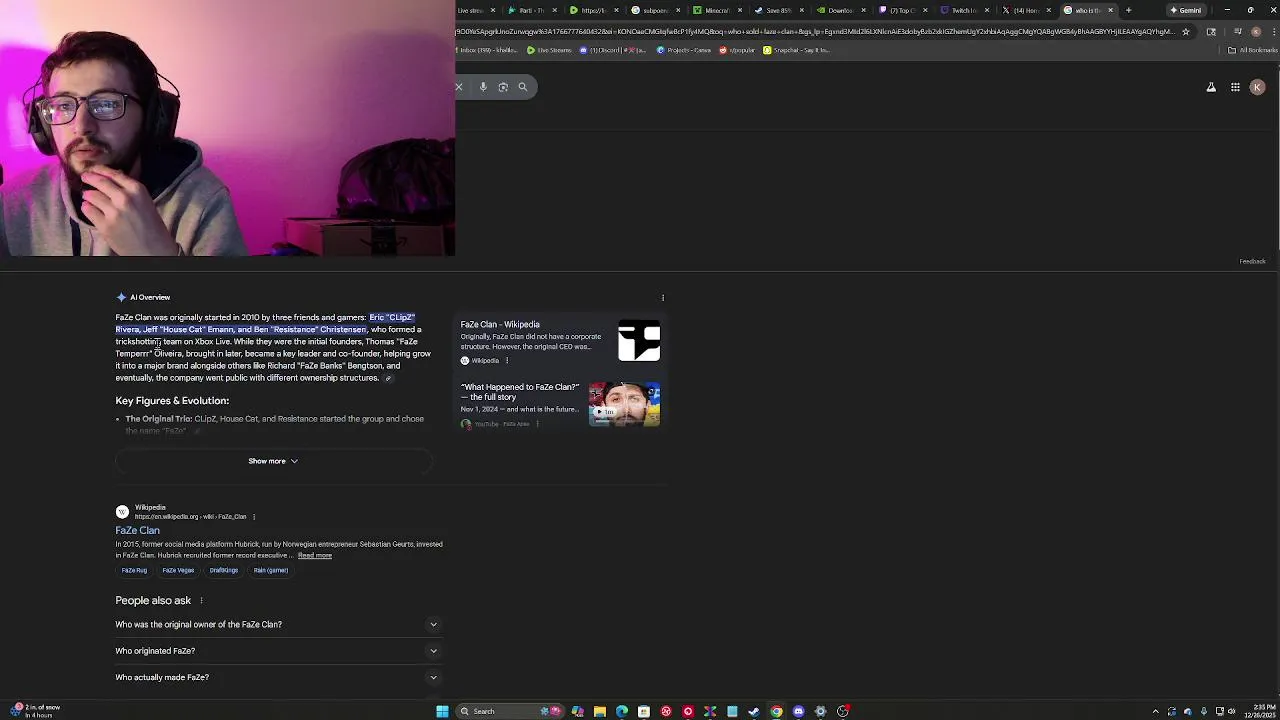Expand "Who actually made FaZe?" question
The image size is (1280, 720).
(277, 677)
